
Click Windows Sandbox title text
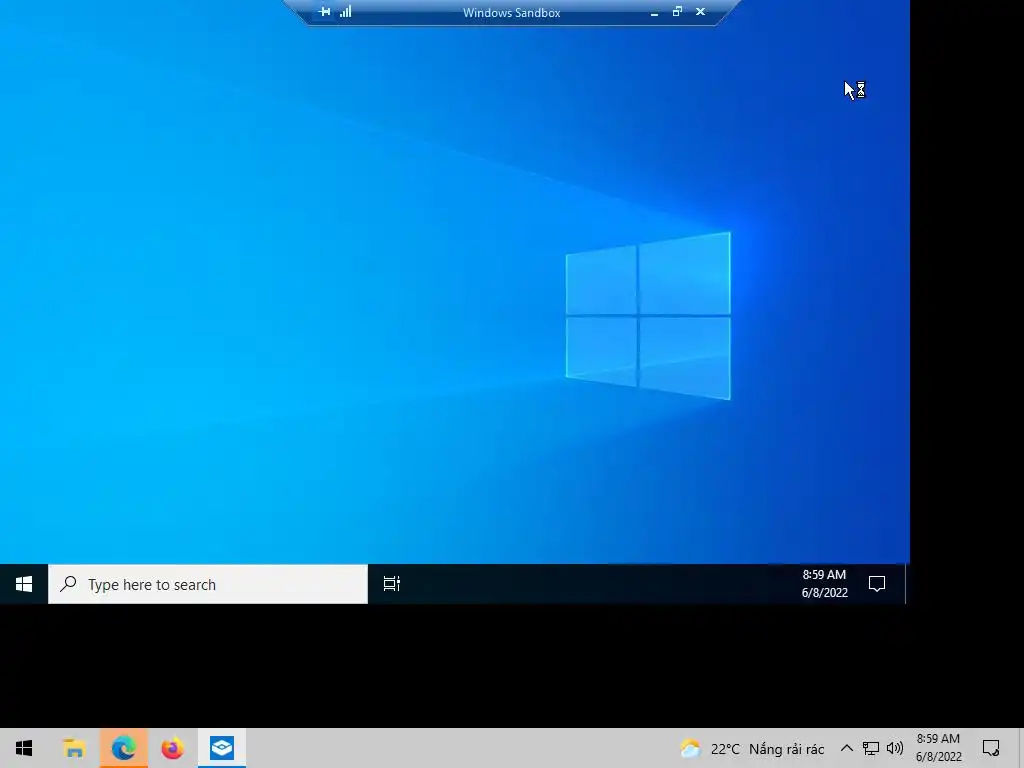click(511, 12)
